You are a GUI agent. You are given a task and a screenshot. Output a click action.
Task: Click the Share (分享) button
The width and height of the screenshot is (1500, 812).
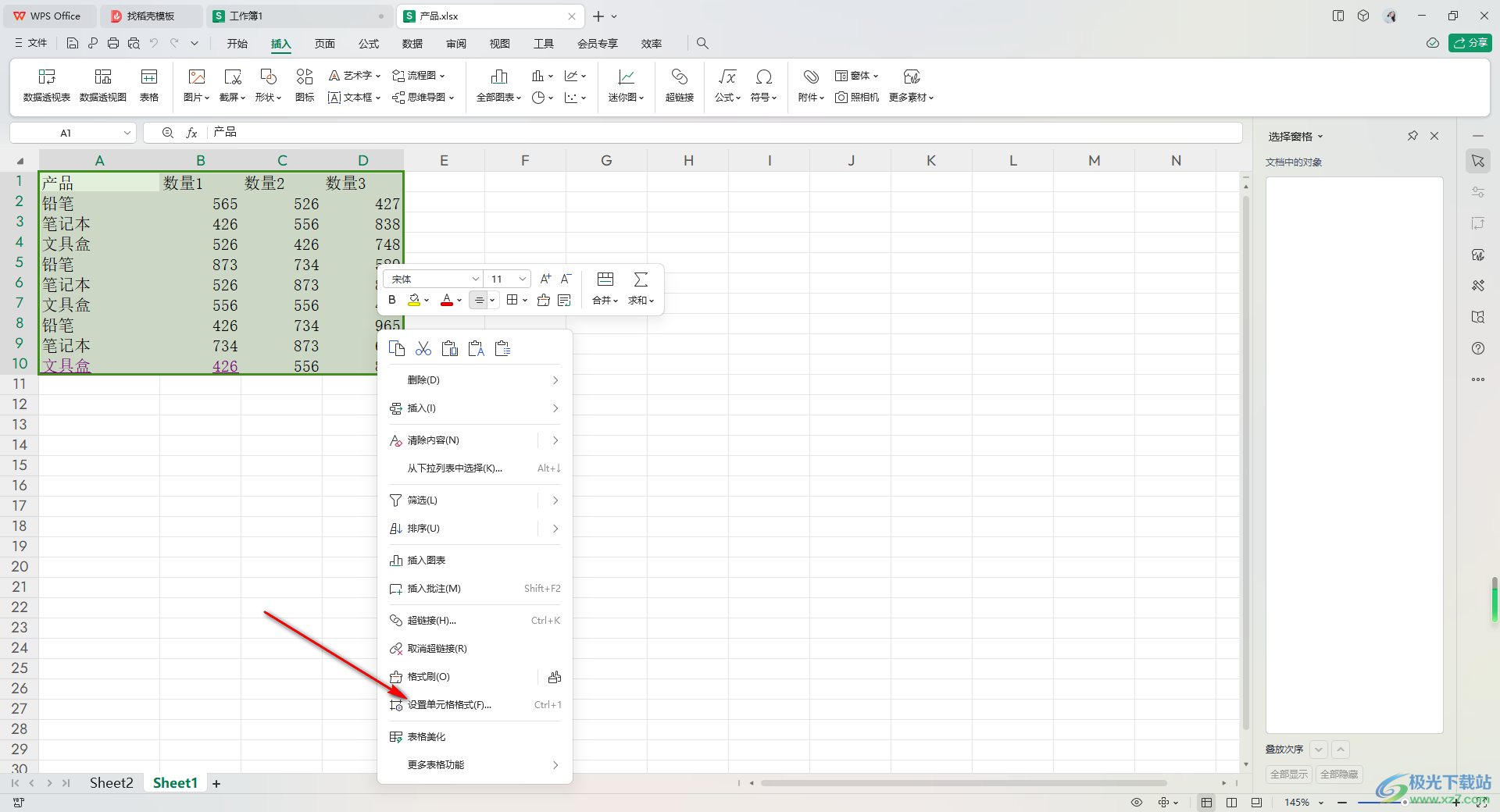(1470, 43)
